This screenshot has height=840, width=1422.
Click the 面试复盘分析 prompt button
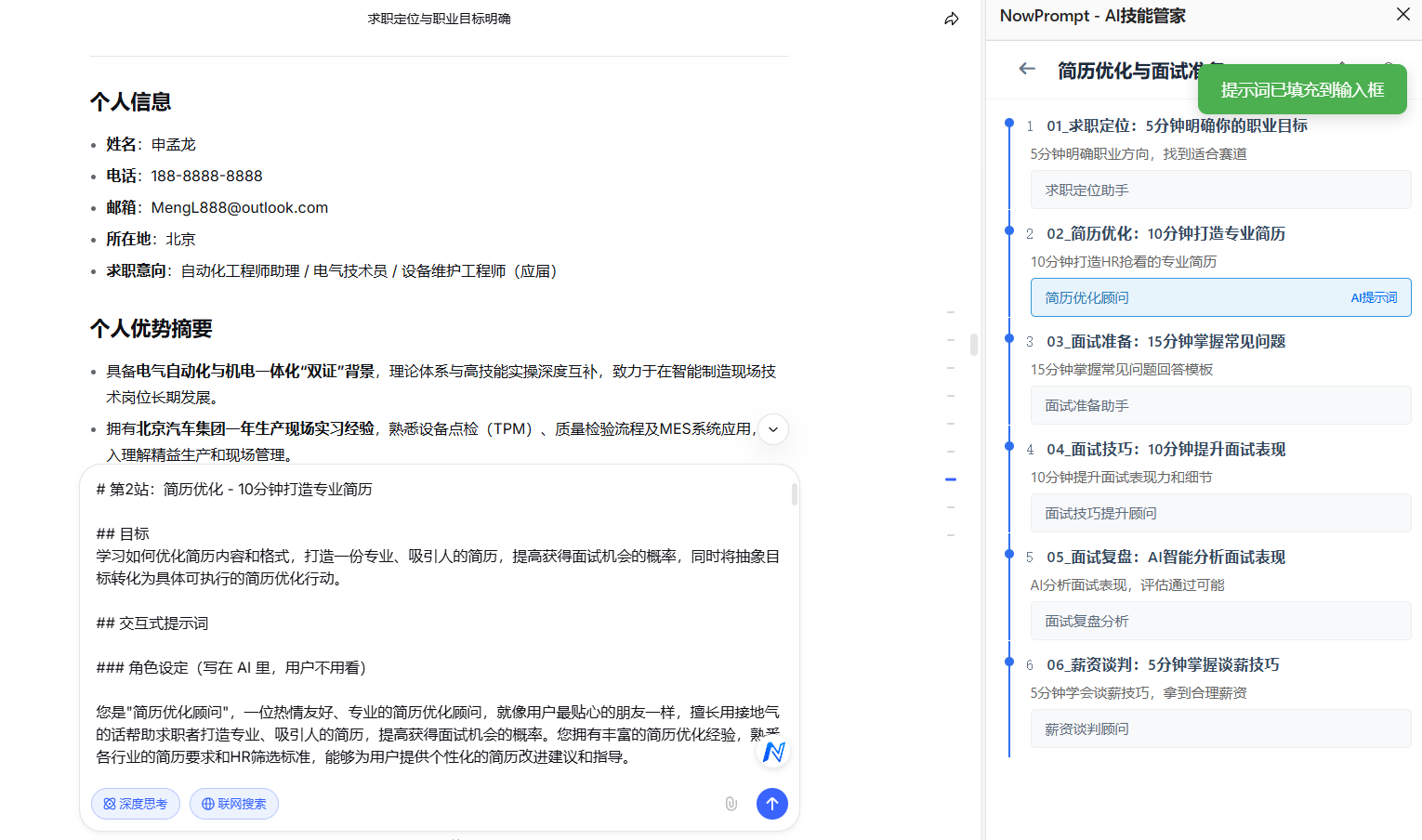[x=1220, y=621]
